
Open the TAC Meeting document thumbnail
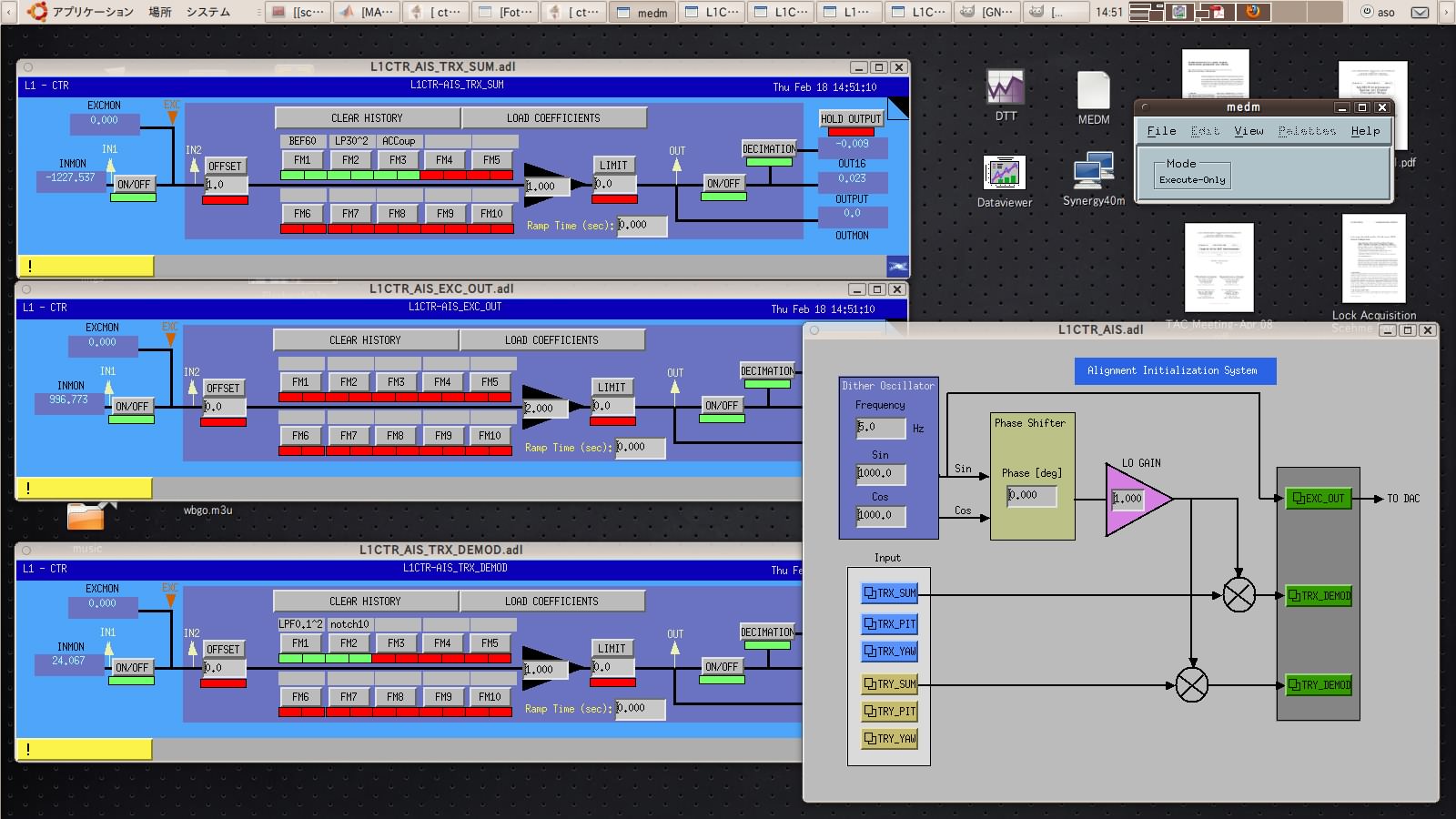1219,268
